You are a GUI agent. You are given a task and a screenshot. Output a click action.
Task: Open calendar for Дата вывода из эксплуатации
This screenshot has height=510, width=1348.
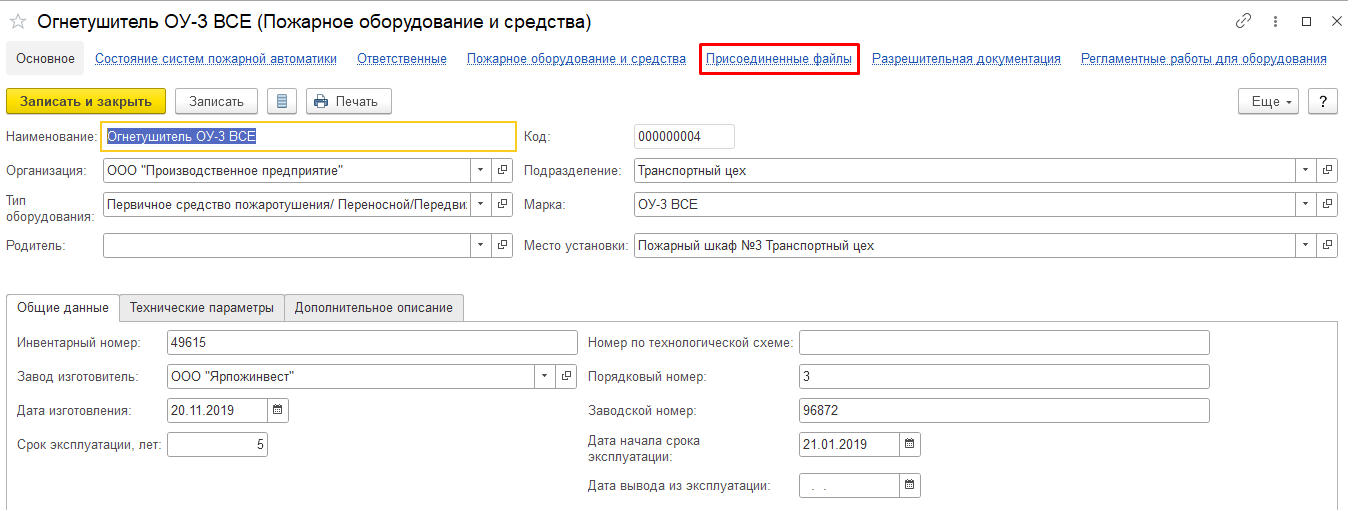[909, 485]
